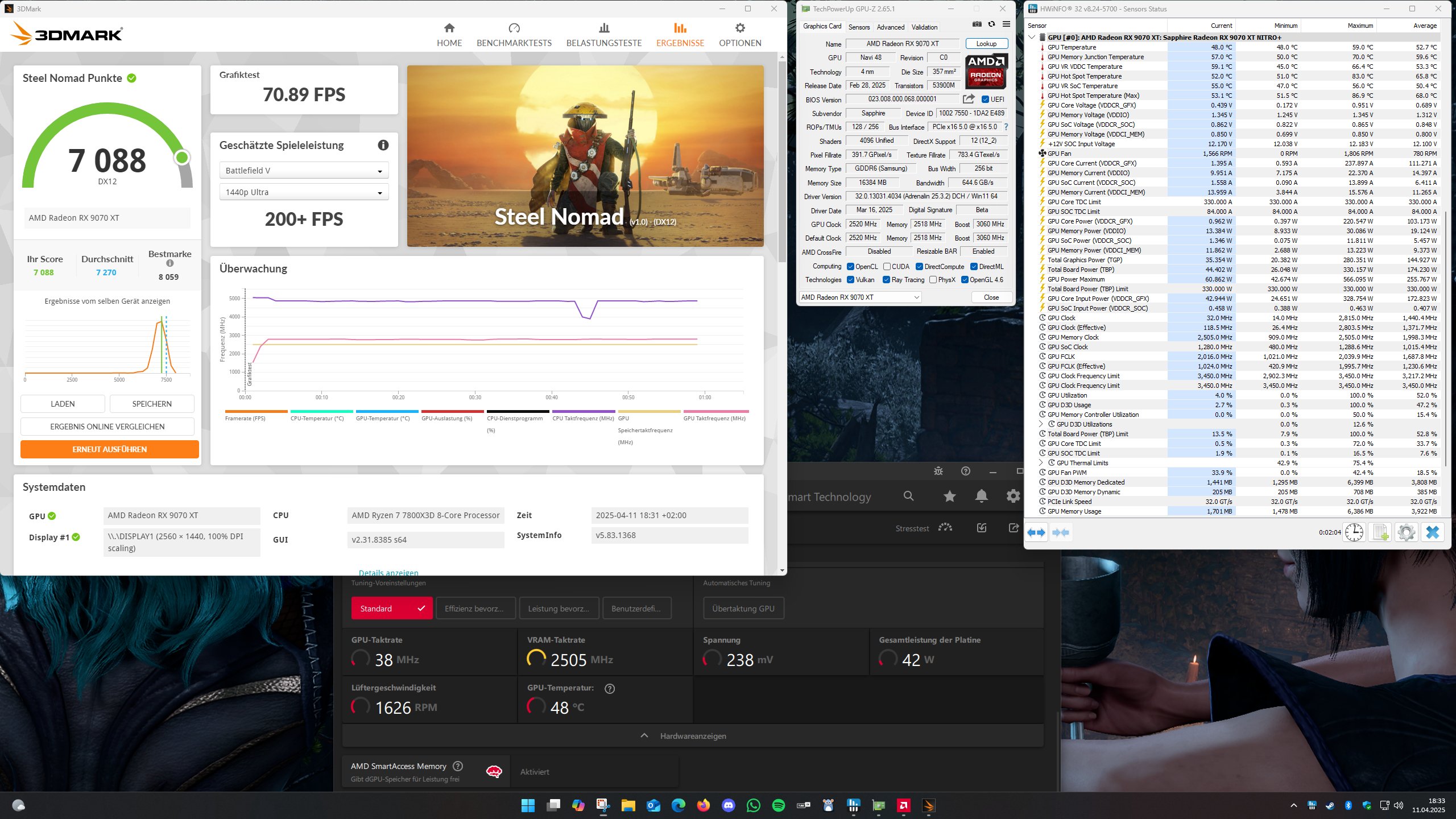Expand the GPU D3D Utilizations row
Screen dimensions: 1456x819
1041,424
